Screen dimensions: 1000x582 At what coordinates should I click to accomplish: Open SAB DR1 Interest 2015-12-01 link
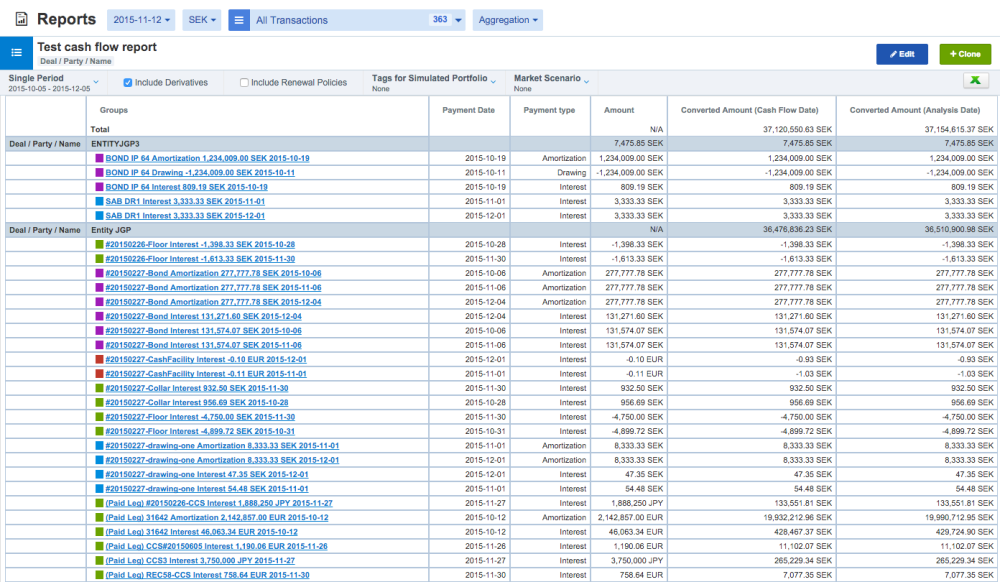[185, 216]
